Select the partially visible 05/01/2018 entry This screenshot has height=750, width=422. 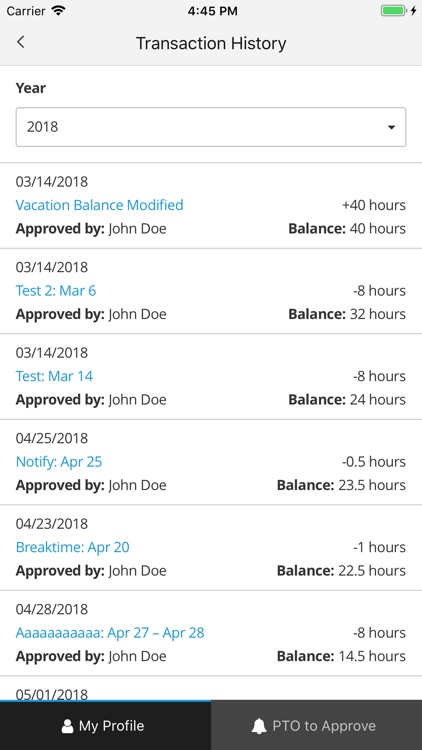(211, 689)
